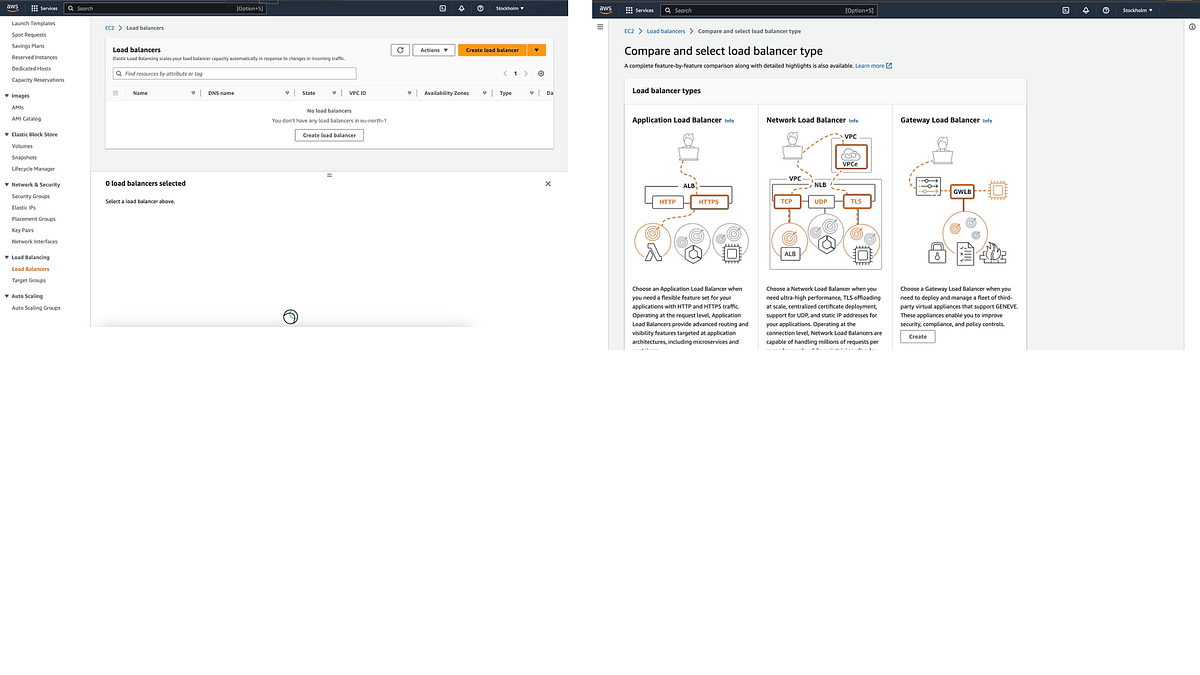Open the table preferences gear
Viewport: 1200px width, 675px height.
click(x=540, y=72)
